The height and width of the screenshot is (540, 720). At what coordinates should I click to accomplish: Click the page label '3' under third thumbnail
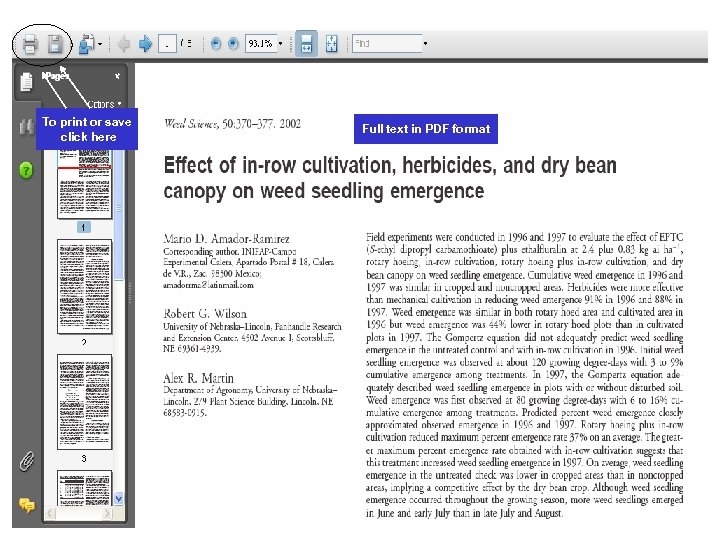pos(84,458)
